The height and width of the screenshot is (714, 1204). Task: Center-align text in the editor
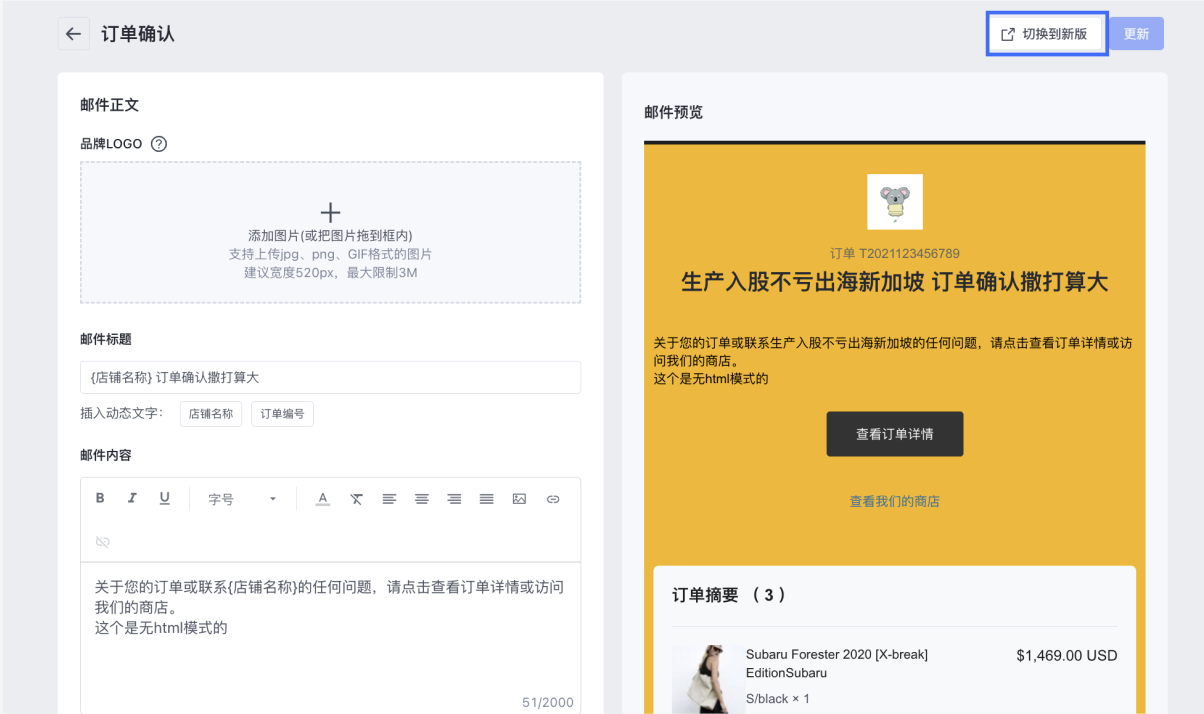pyautogui.click(x=422, y=499)
